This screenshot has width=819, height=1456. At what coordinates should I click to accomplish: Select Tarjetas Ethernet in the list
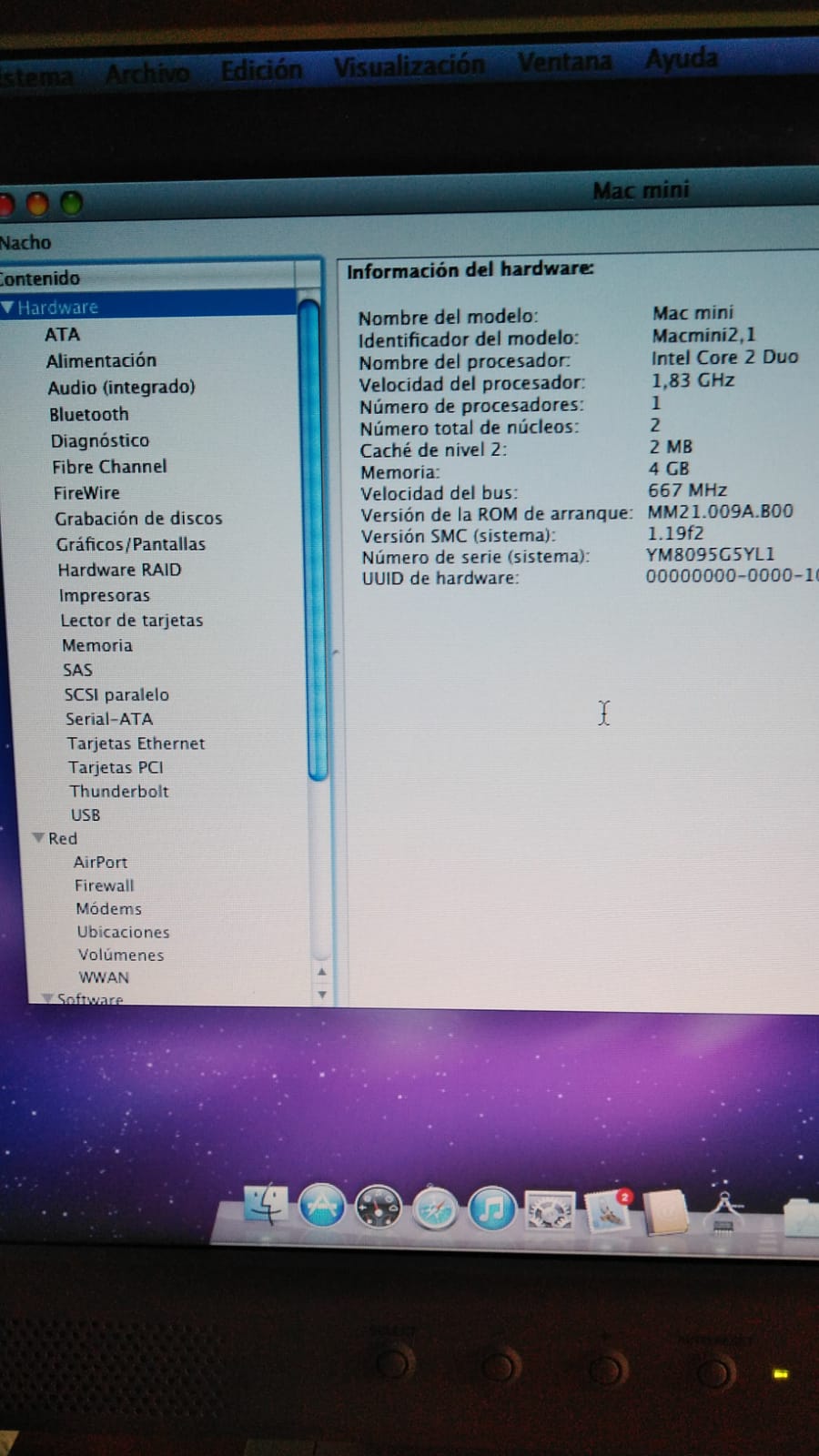point(136,743)
